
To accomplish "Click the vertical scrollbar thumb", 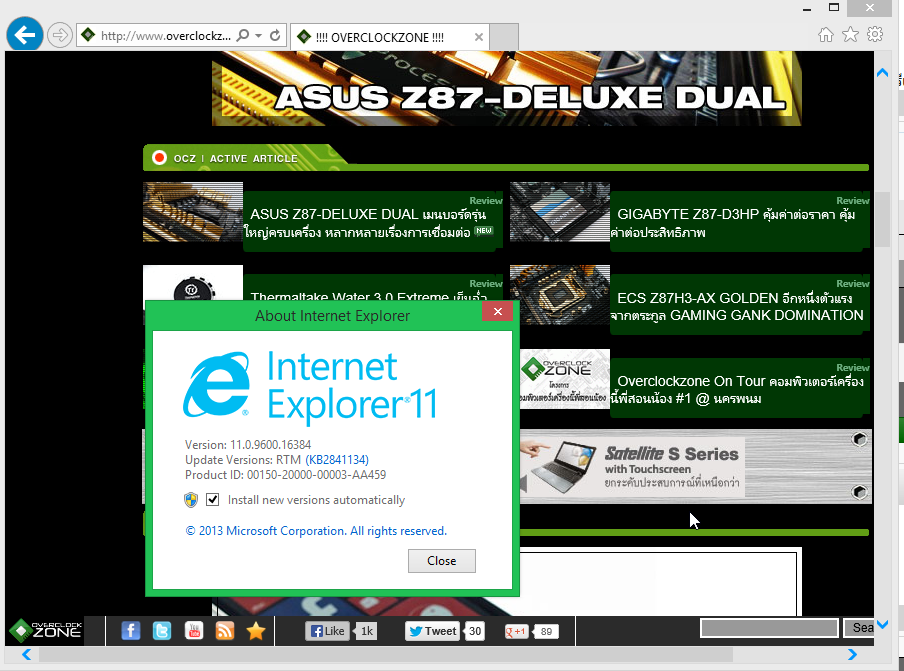I will tap(882, 219).
